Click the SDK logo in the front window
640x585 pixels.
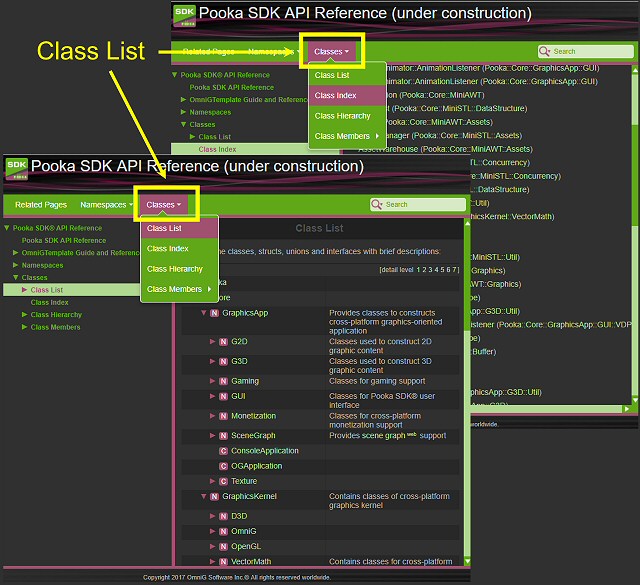17,169
